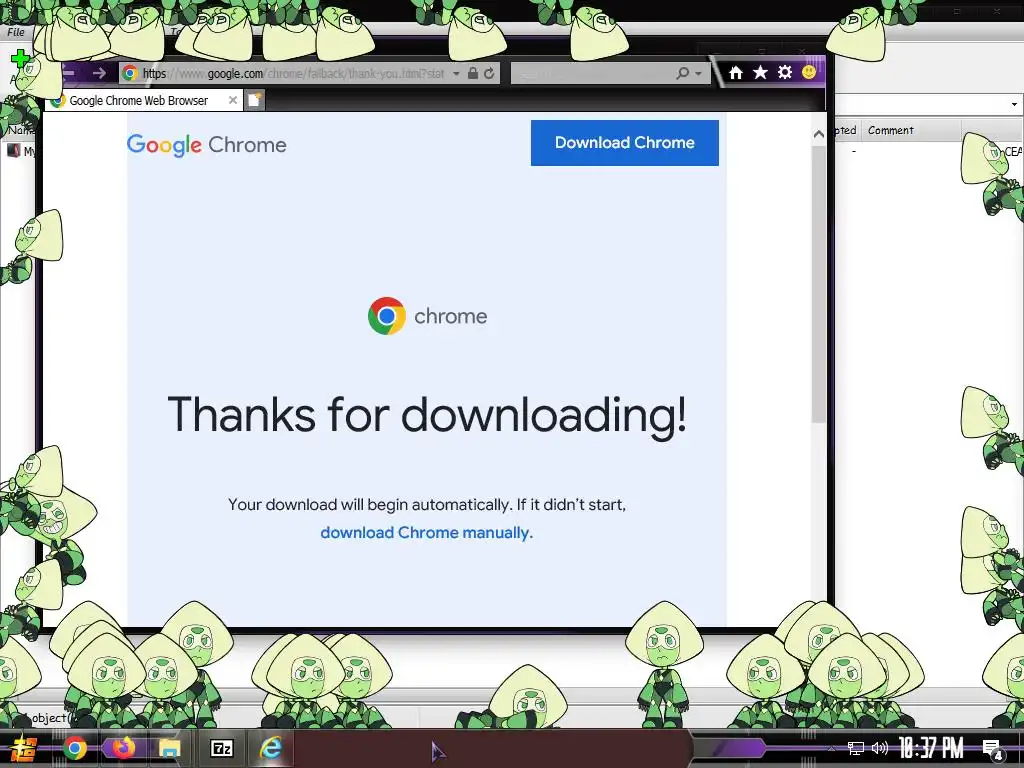Open the Start menu button on taskbar
The image size is (1024, 768).
[23, 748]
